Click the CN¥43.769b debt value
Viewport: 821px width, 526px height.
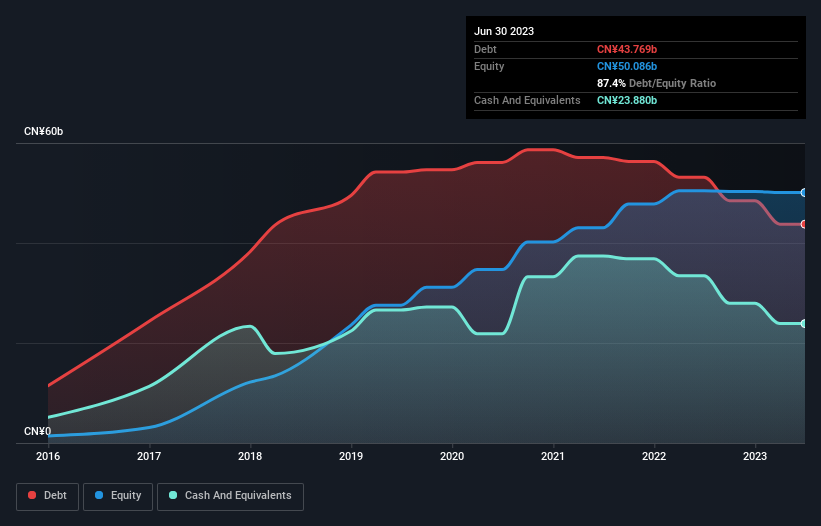pyautogui.click(x=627, y=49)
